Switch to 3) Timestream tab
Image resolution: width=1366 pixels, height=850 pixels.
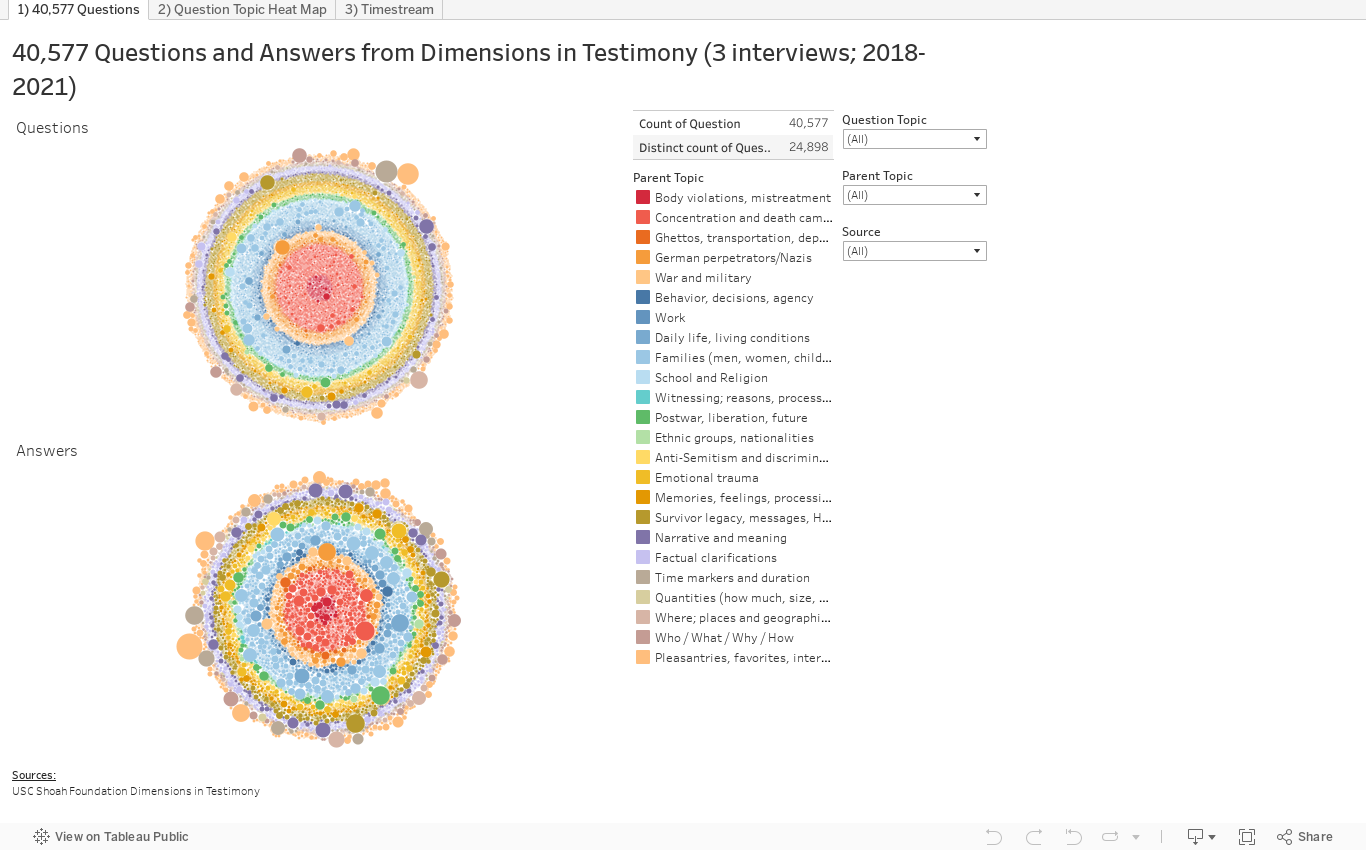[389, 9]
